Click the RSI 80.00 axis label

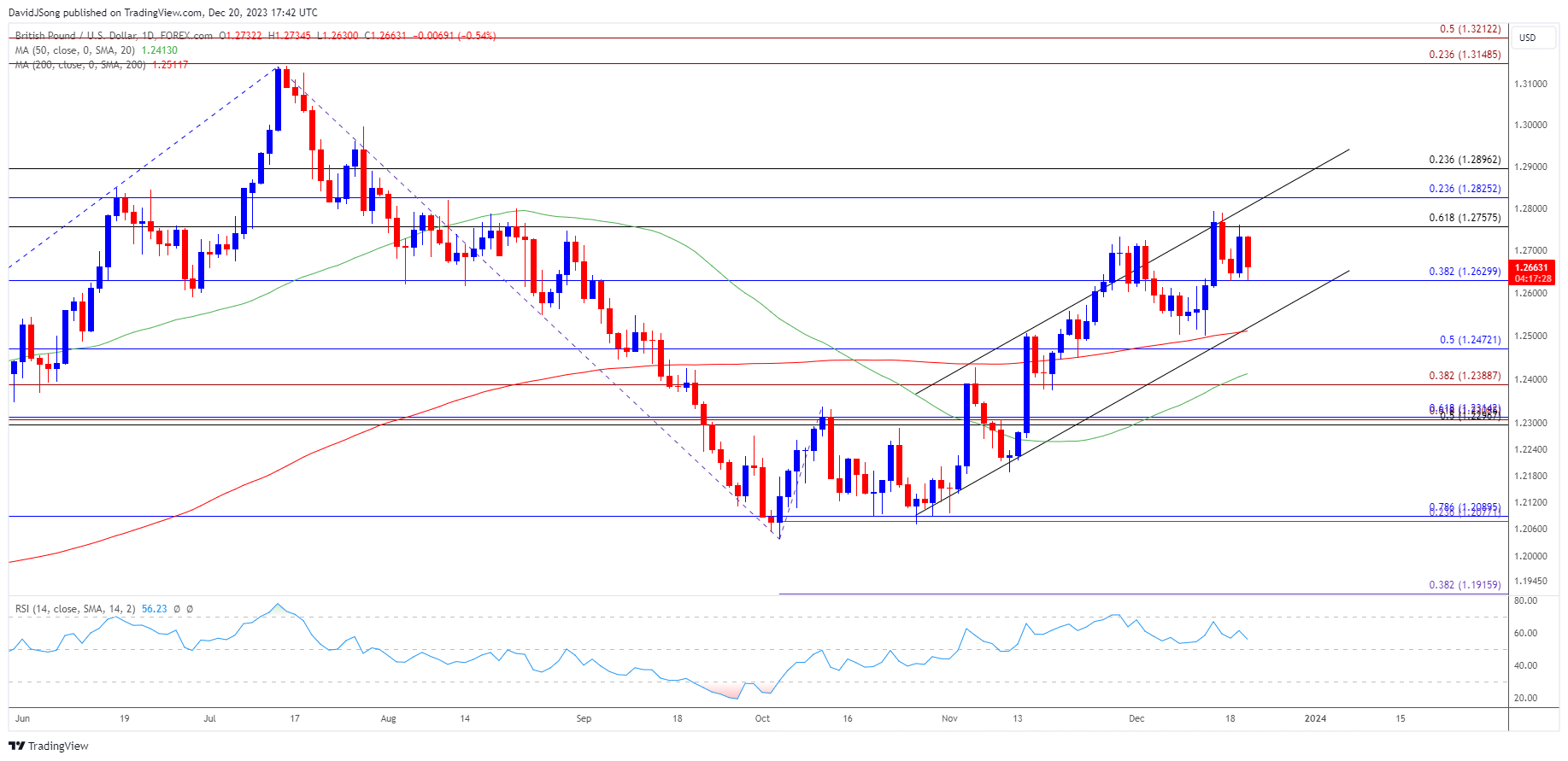coord(1525,600)
